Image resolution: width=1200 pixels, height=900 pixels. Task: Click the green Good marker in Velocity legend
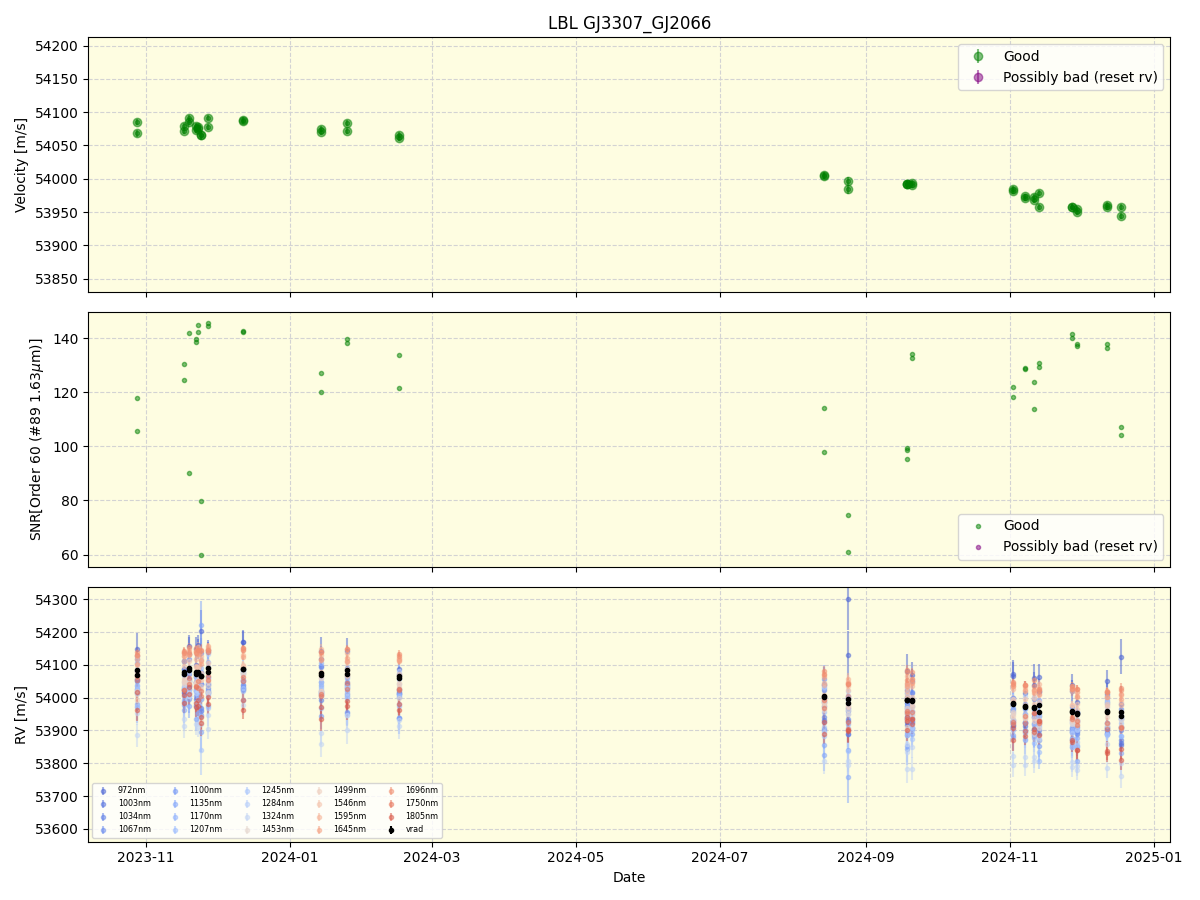pyautogui.click(x=978, y=57)
